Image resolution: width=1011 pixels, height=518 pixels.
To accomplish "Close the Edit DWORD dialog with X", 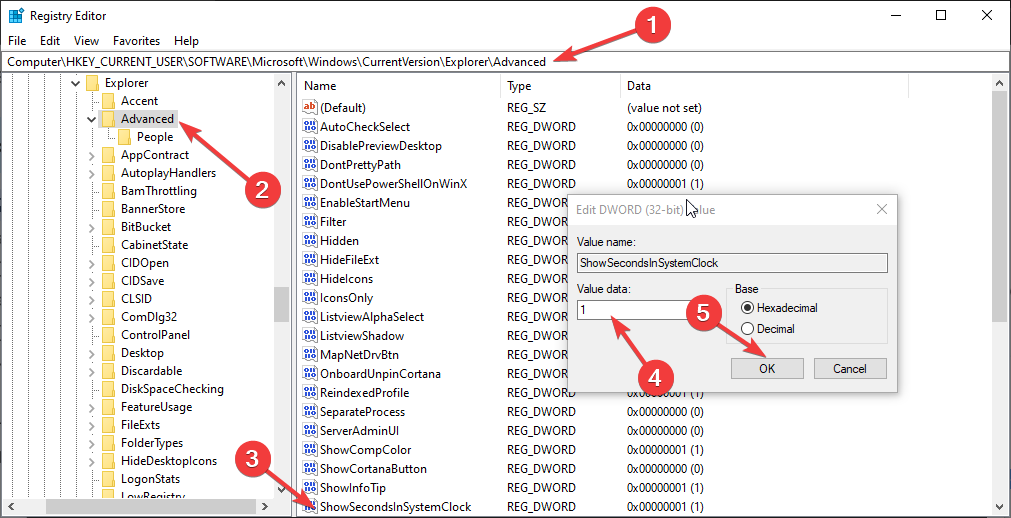I will (x=882, y=209).
